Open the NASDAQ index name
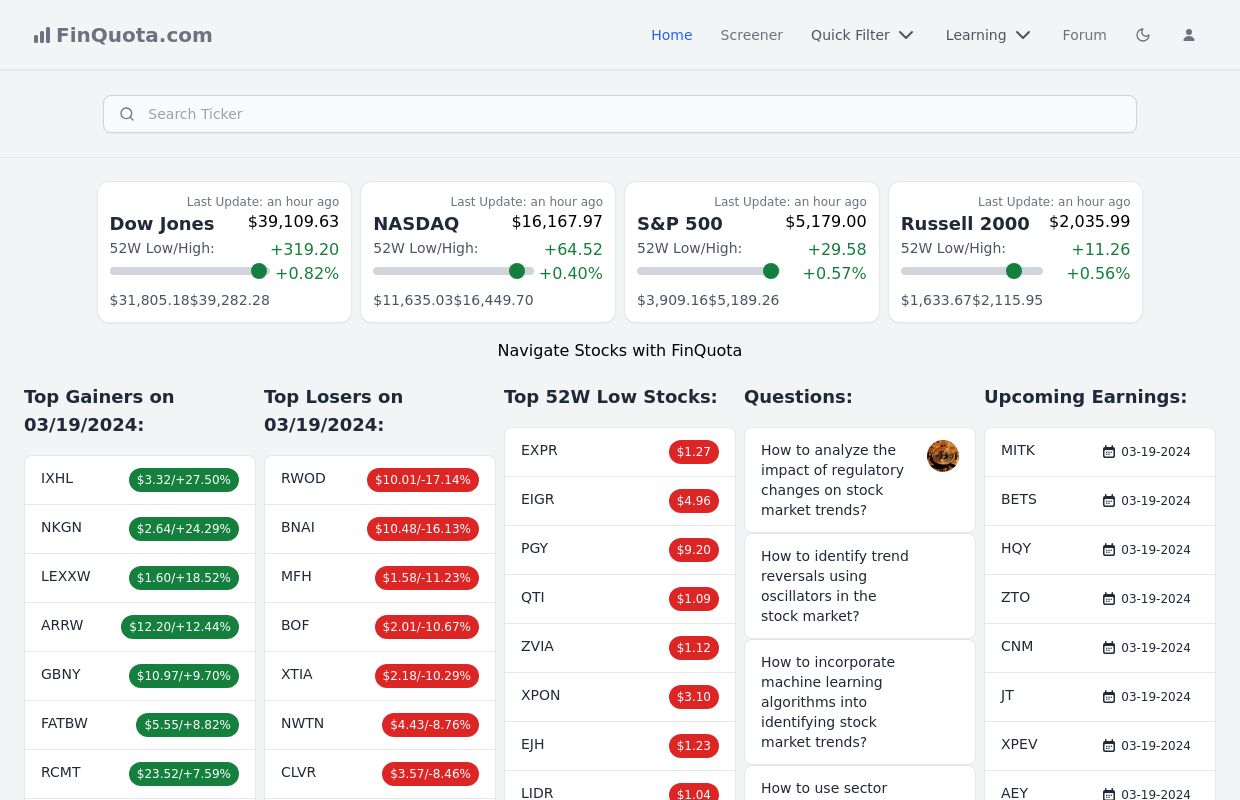Viewport: 1240px width, 800px height. (x=416, y=224)
